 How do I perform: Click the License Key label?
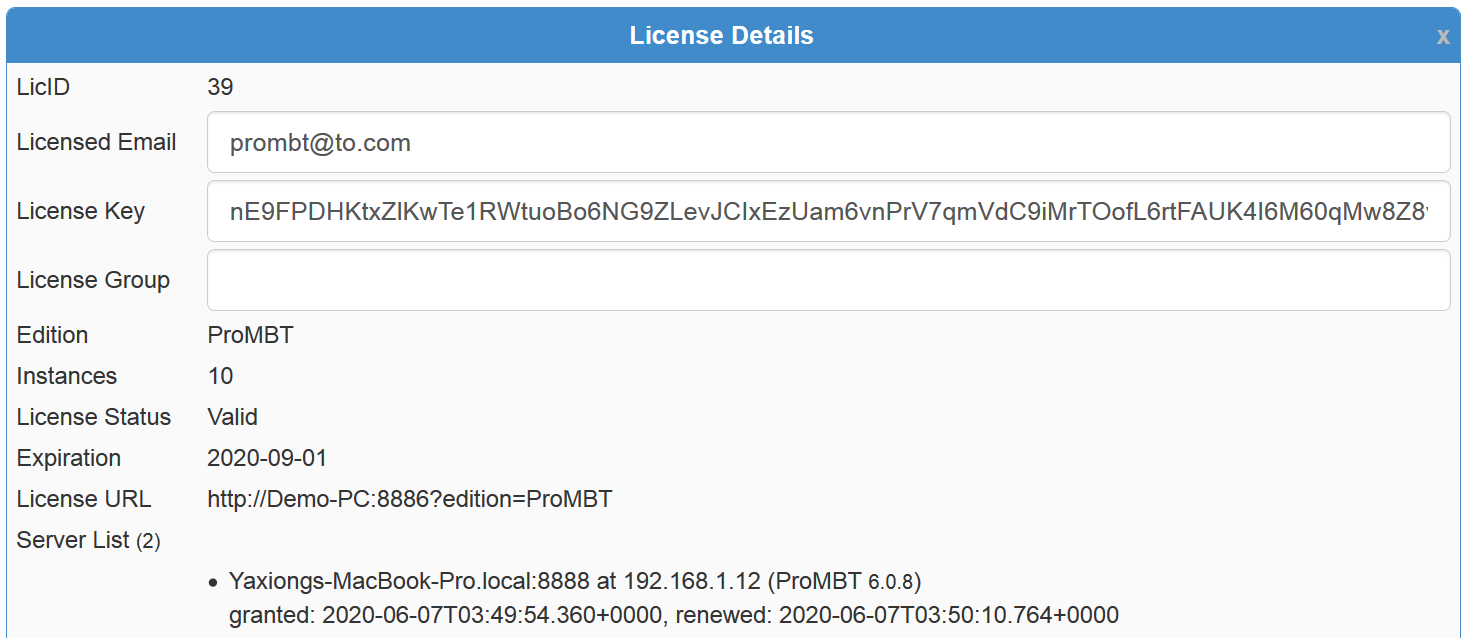click(81, 211)
